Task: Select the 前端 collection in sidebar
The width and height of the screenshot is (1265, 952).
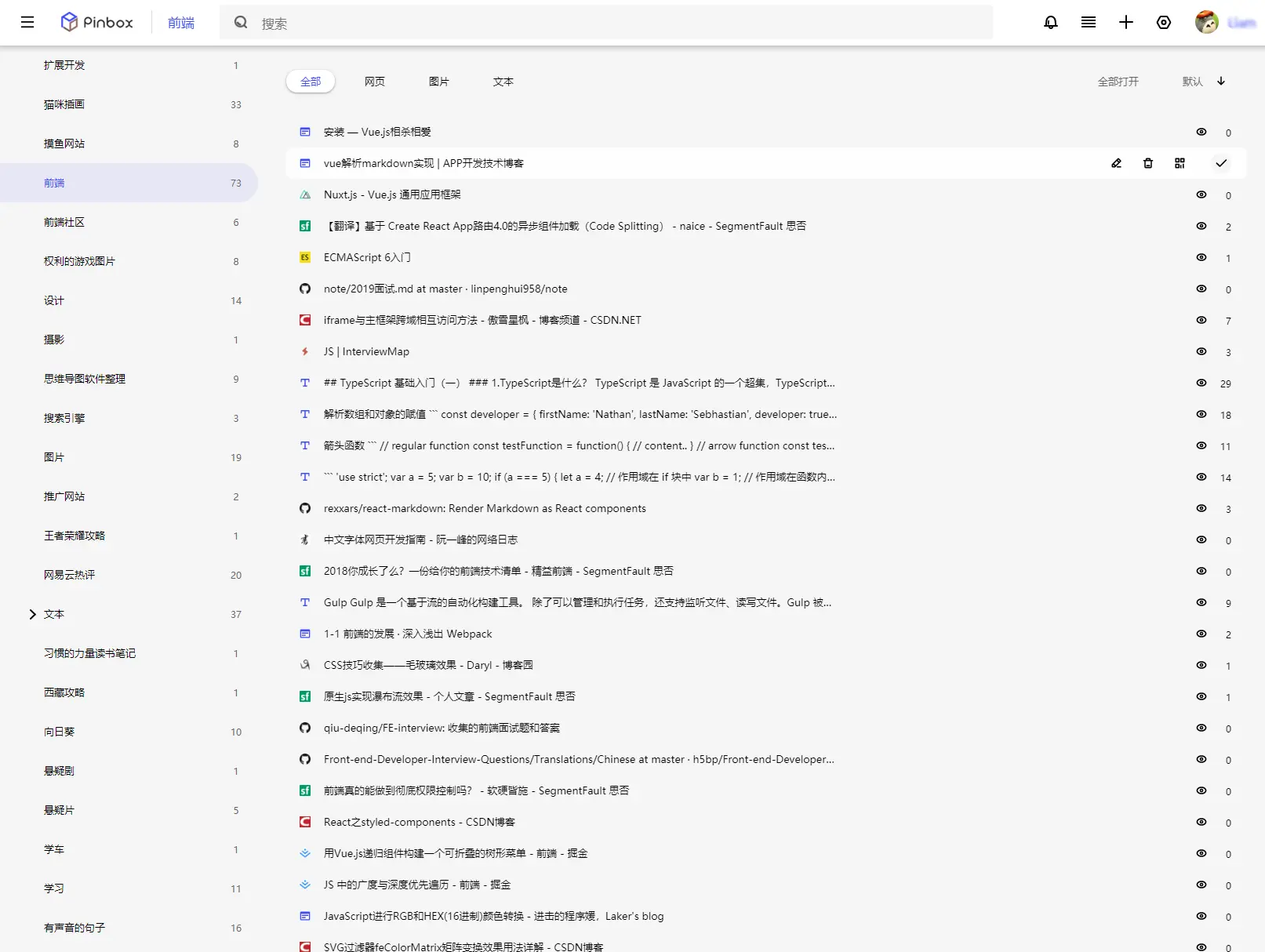Action: pyautogui.click(x=129, y=183)
